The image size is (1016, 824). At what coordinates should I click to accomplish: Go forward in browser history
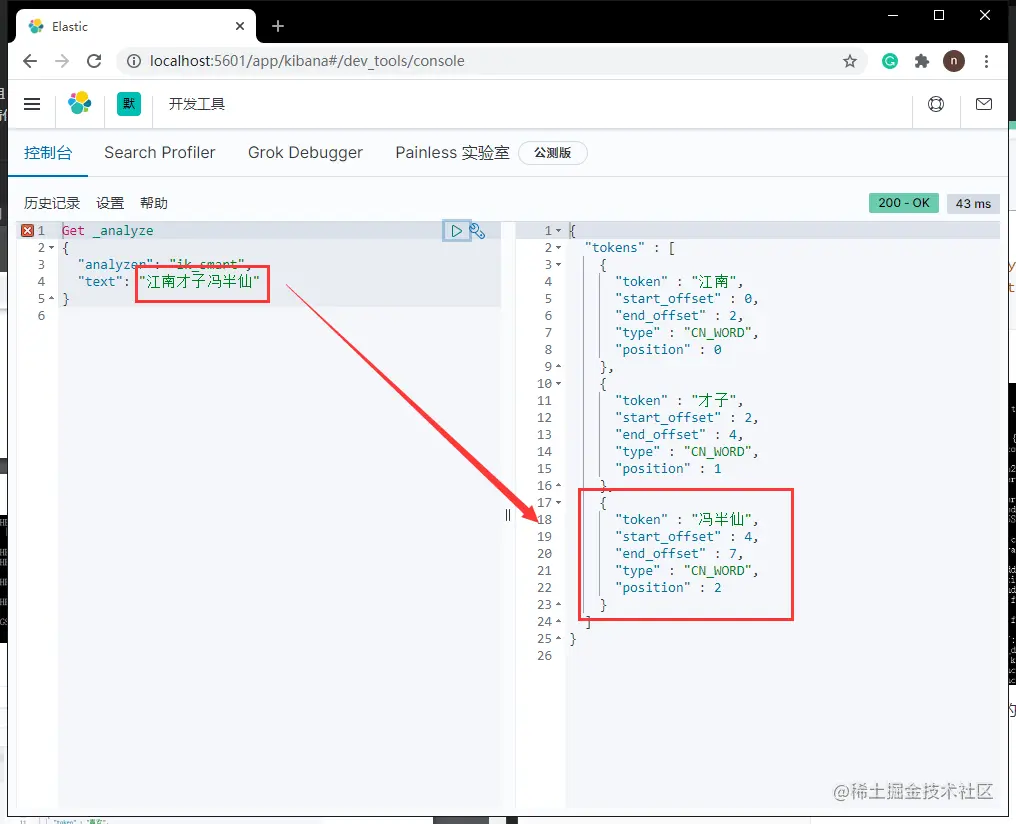pos(62,61)
